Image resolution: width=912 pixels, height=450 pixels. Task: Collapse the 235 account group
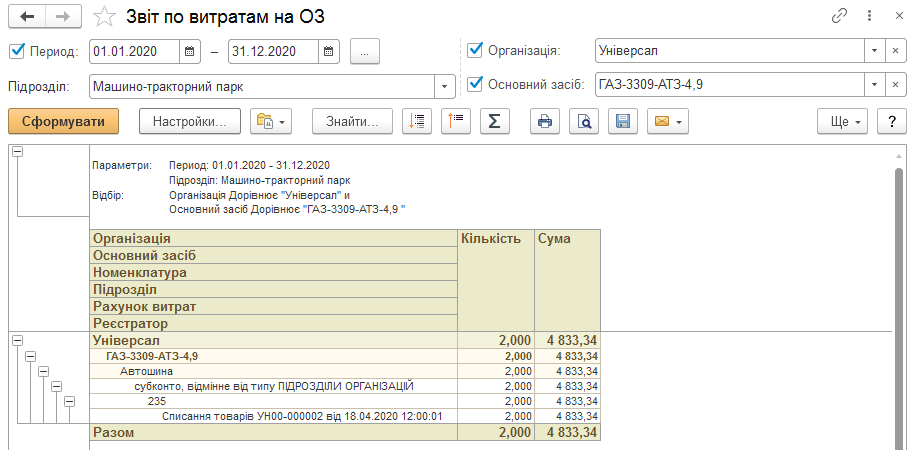69,401
